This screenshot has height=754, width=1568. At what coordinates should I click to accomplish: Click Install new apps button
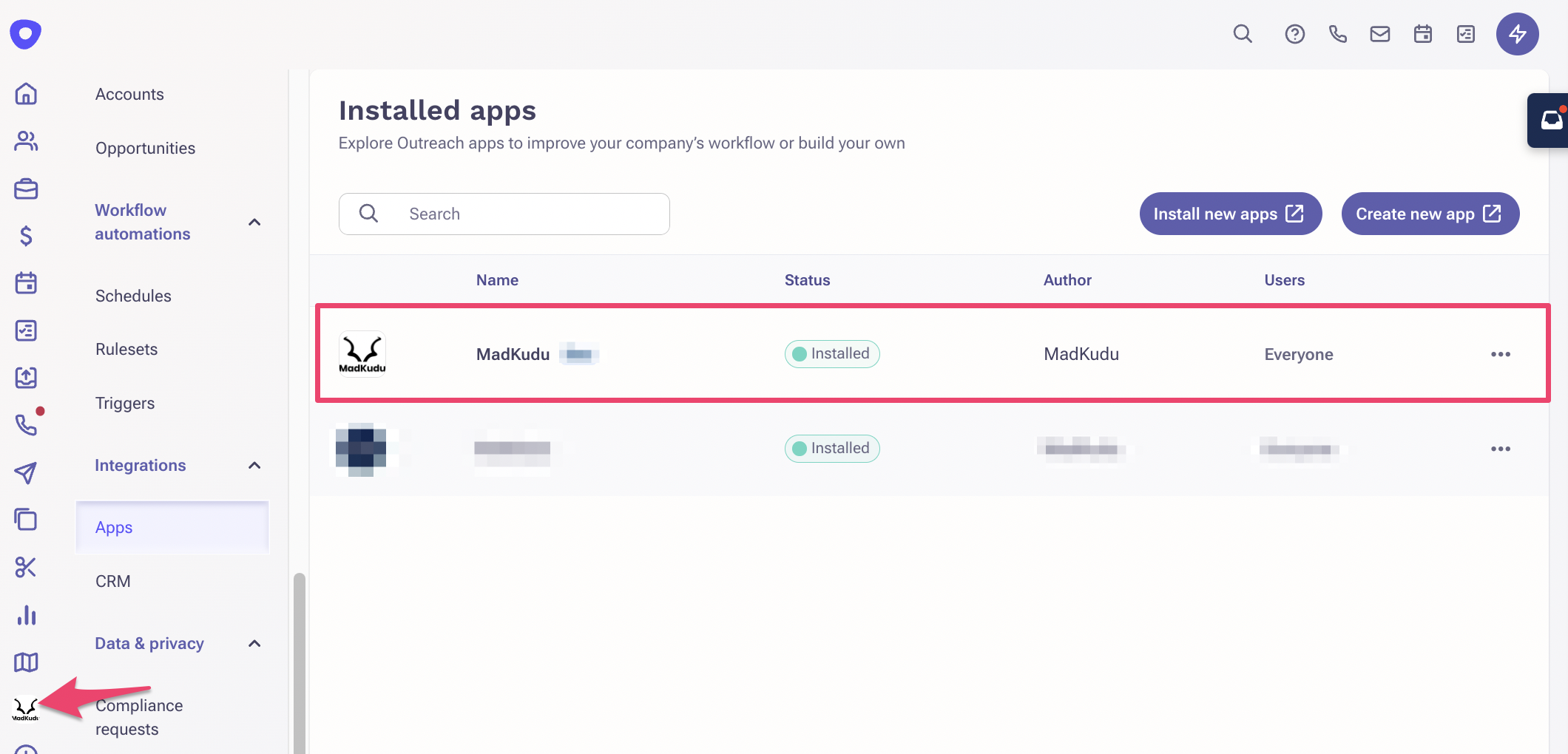(x=1231, y=214)
